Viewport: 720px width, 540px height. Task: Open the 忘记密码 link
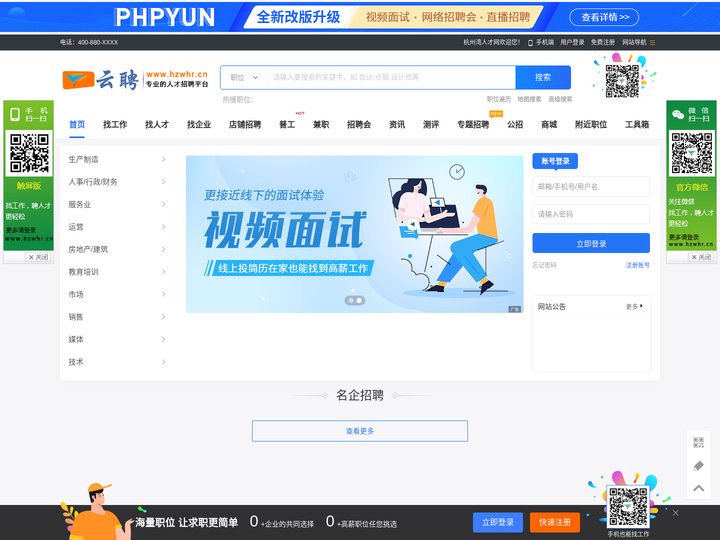544,265
